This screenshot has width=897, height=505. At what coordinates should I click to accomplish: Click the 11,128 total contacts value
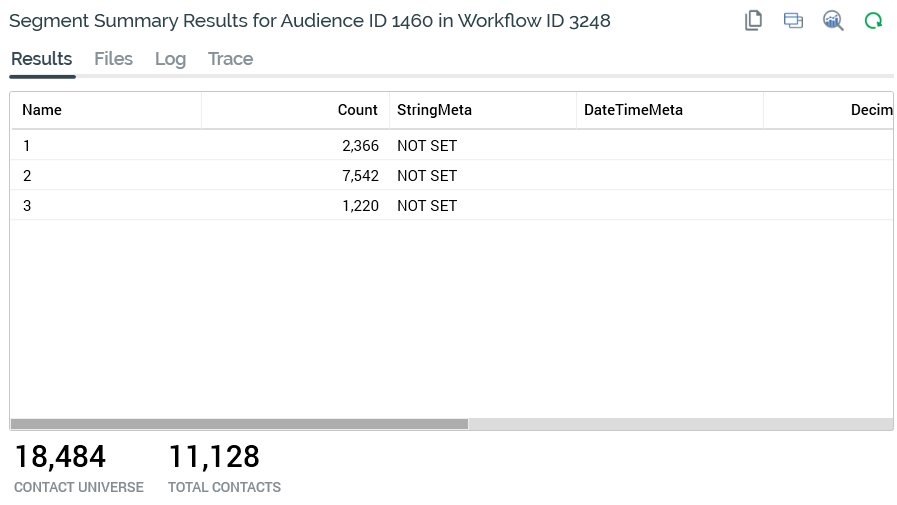pos(214,457)
